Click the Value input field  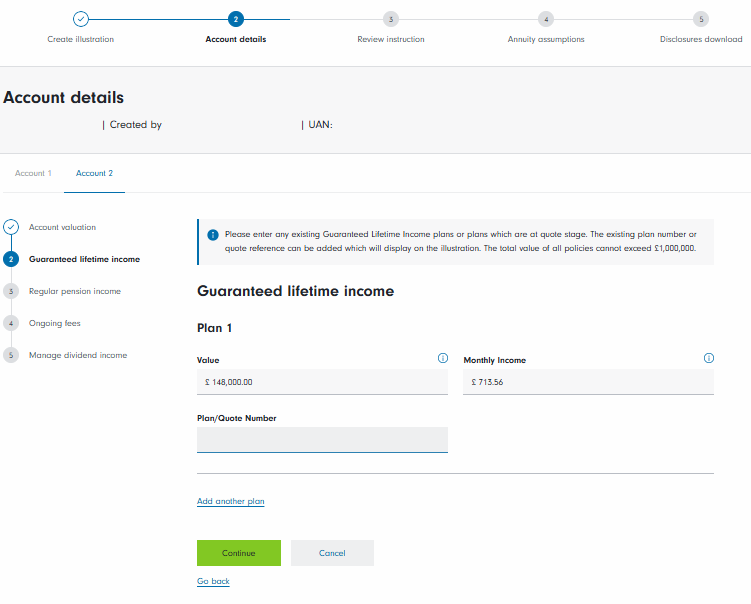(322, 381)
